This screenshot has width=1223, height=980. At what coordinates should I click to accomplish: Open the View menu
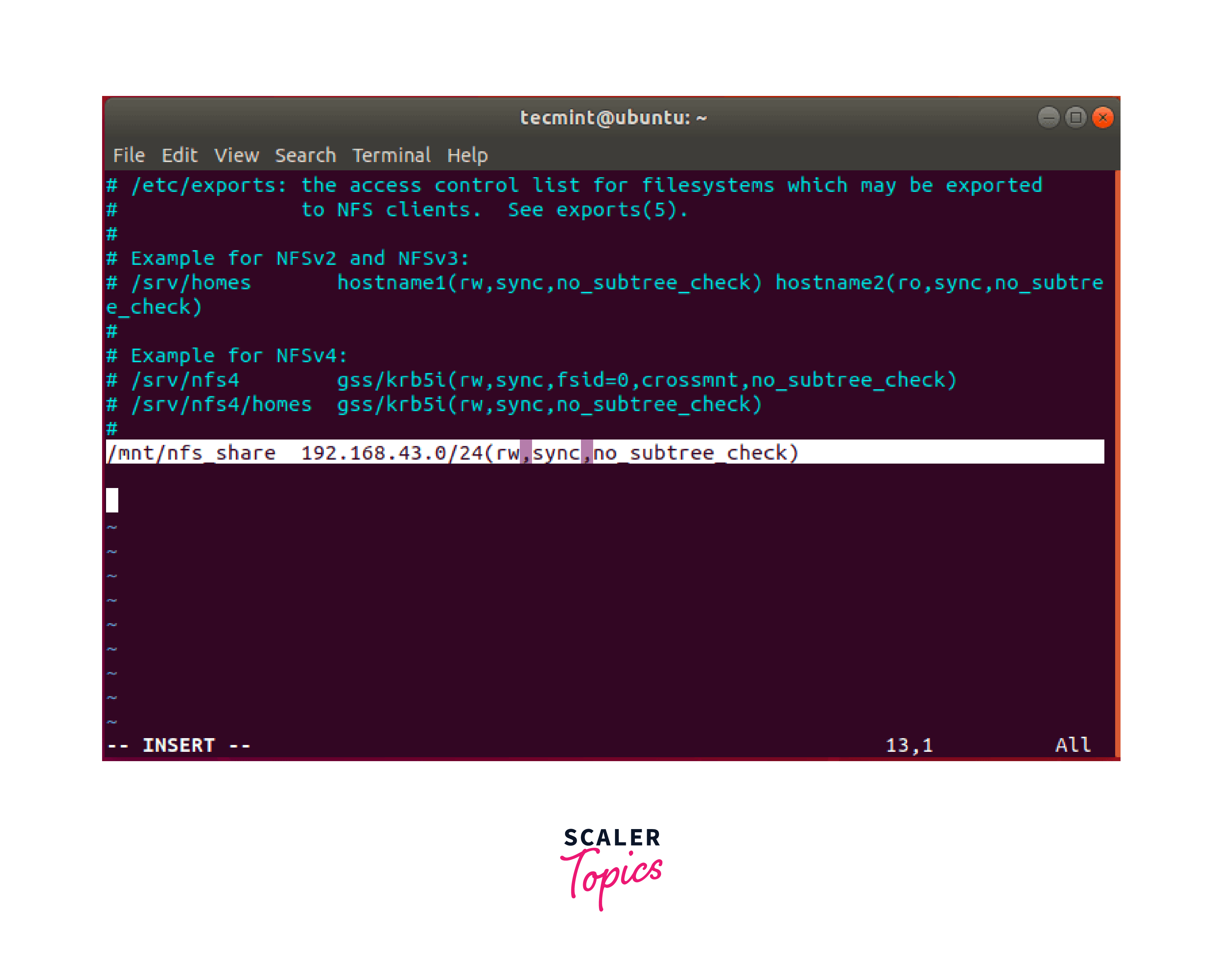[237, 155]
